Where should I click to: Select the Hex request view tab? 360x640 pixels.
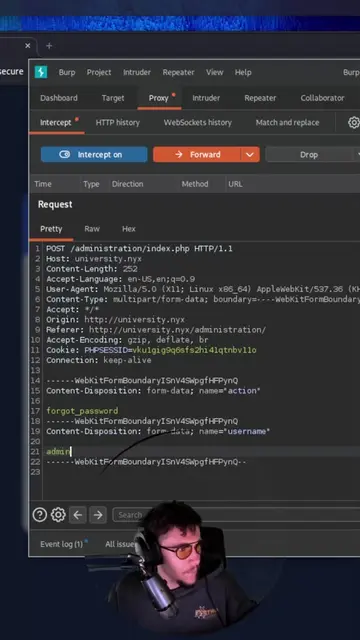(x=129, y=229)
